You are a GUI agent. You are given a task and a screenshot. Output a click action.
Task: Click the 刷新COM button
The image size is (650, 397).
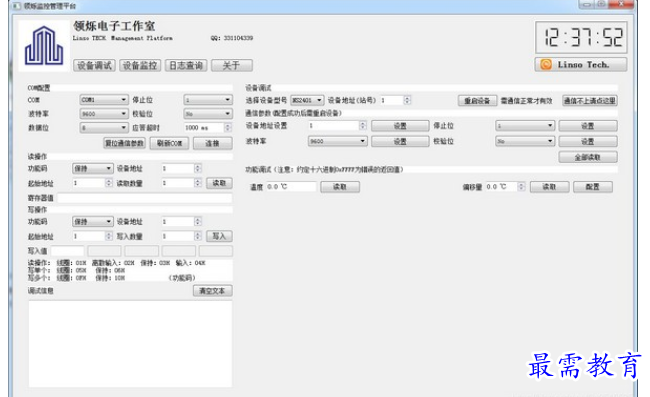point(169,143)
